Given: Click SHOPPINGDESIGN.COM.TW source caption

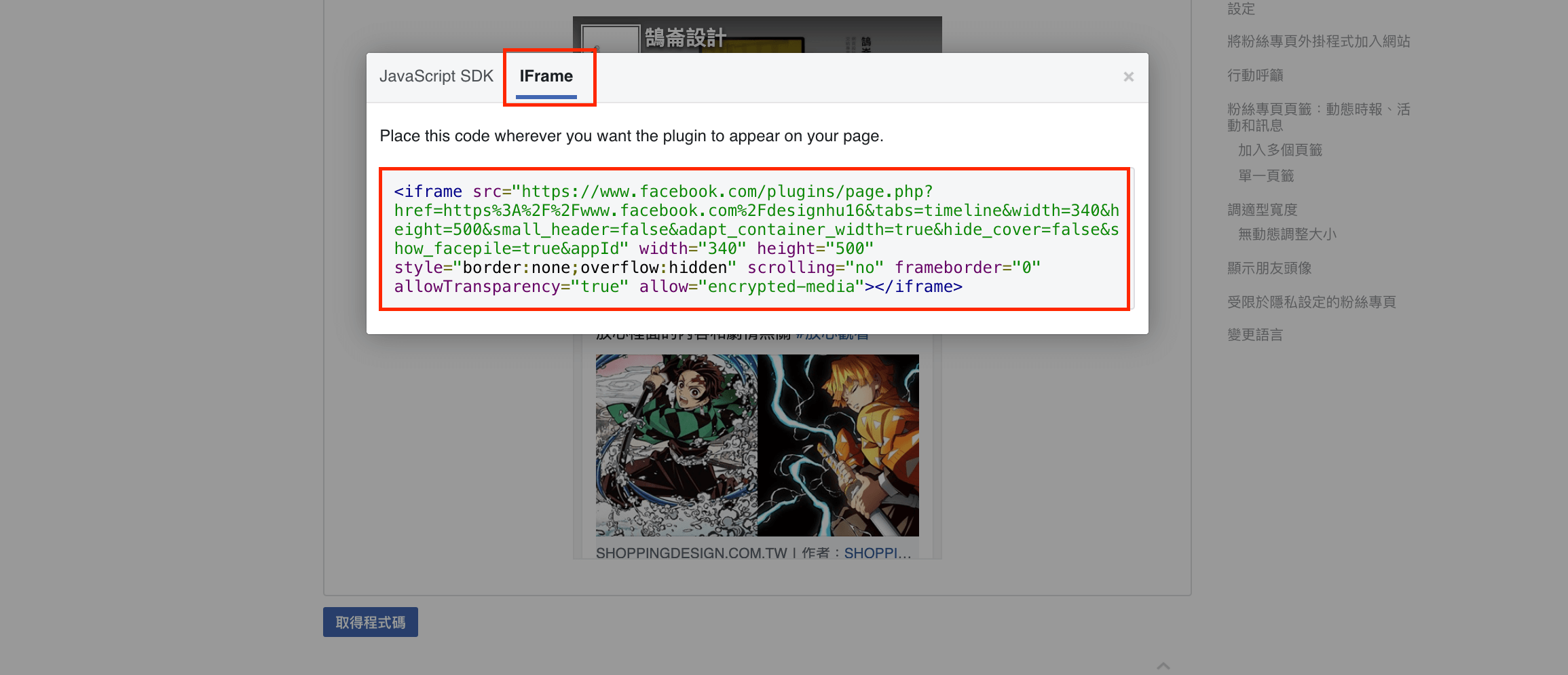Looking at the screenshot, I should tap(691, 553).
